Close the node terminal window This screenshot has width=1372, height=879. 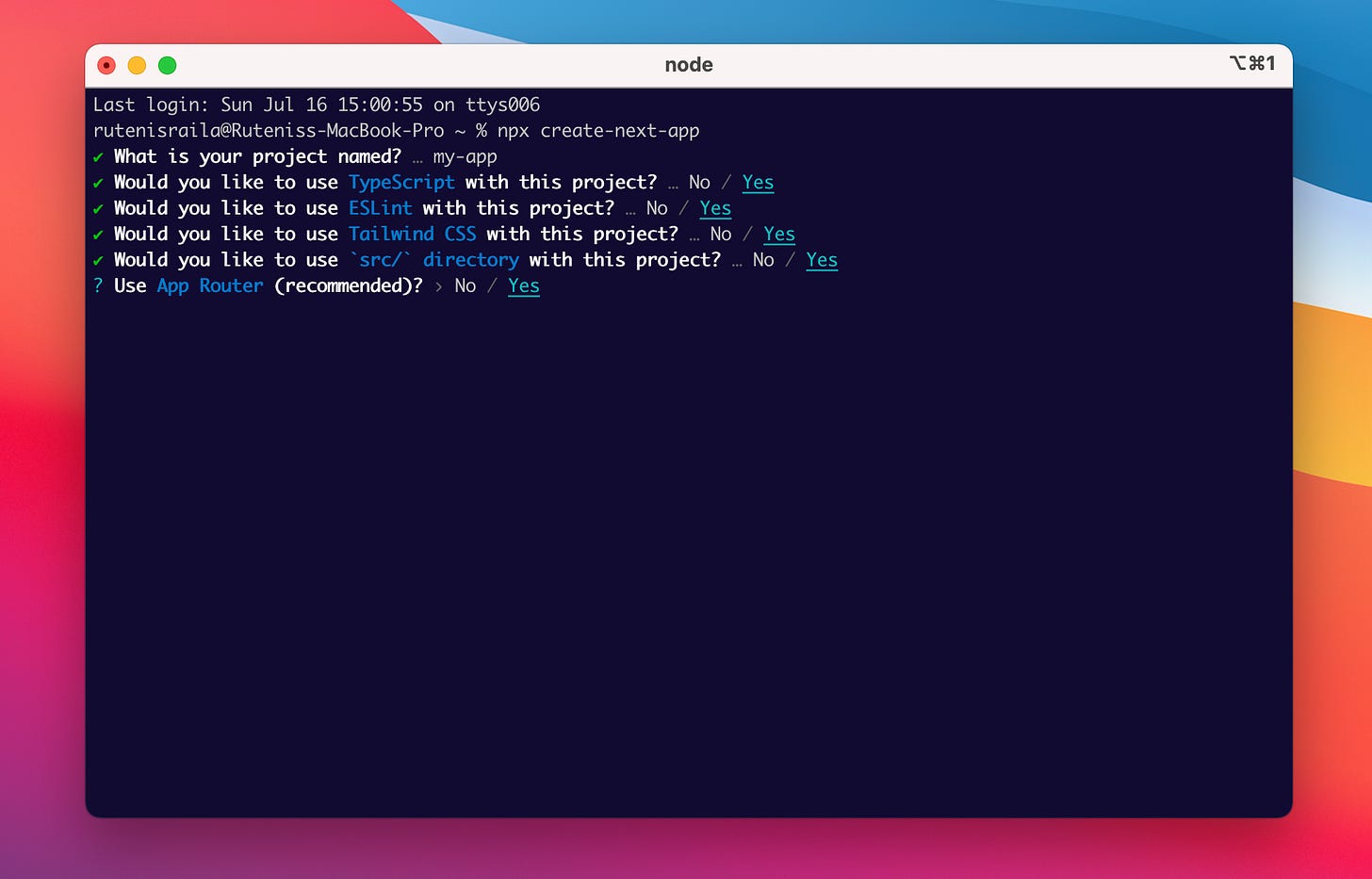click(x=106, y=65)
